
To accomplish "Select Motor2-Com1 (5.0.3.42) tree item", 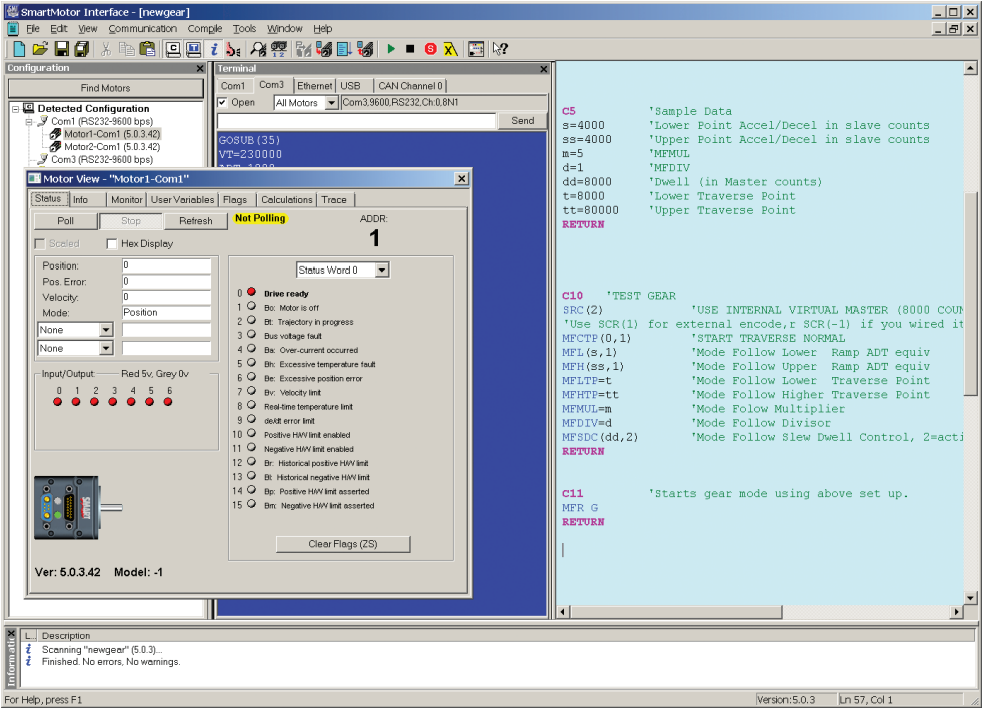I will coord(112,147).
